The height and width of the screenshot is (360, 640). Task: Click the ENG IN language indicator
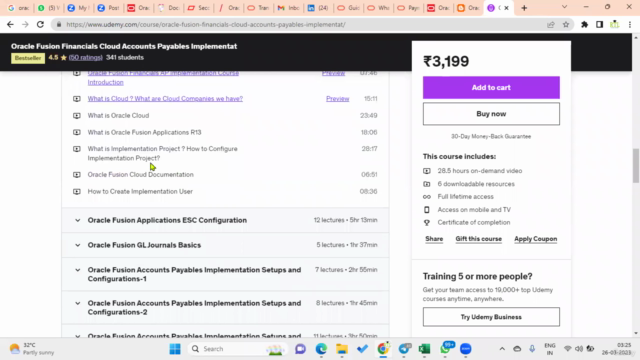pos(550,349)
